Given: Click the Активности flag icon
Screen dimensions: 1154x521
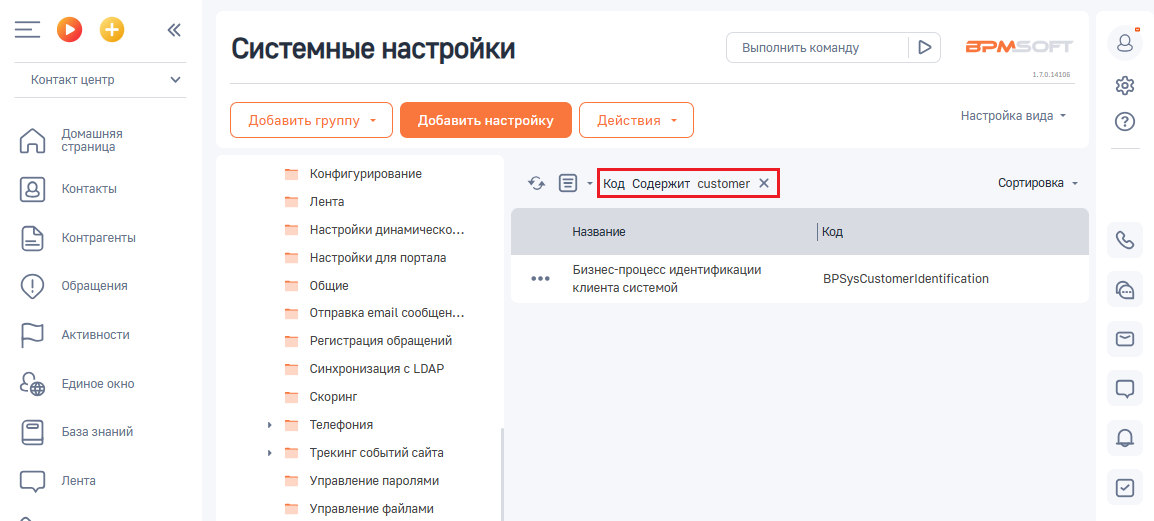Looking at the screenshot, I should (32, 335).
